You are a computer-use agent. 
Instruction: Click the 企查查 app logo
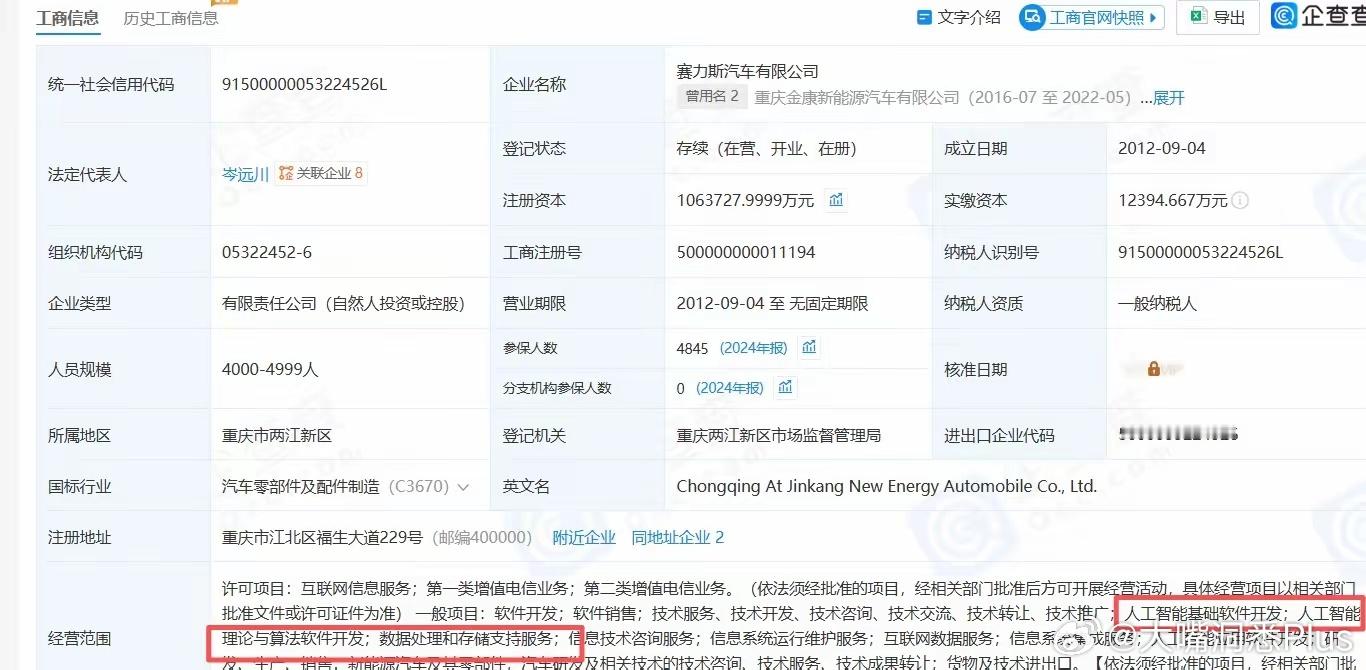pyautogui.click(x=1284, y=15)
